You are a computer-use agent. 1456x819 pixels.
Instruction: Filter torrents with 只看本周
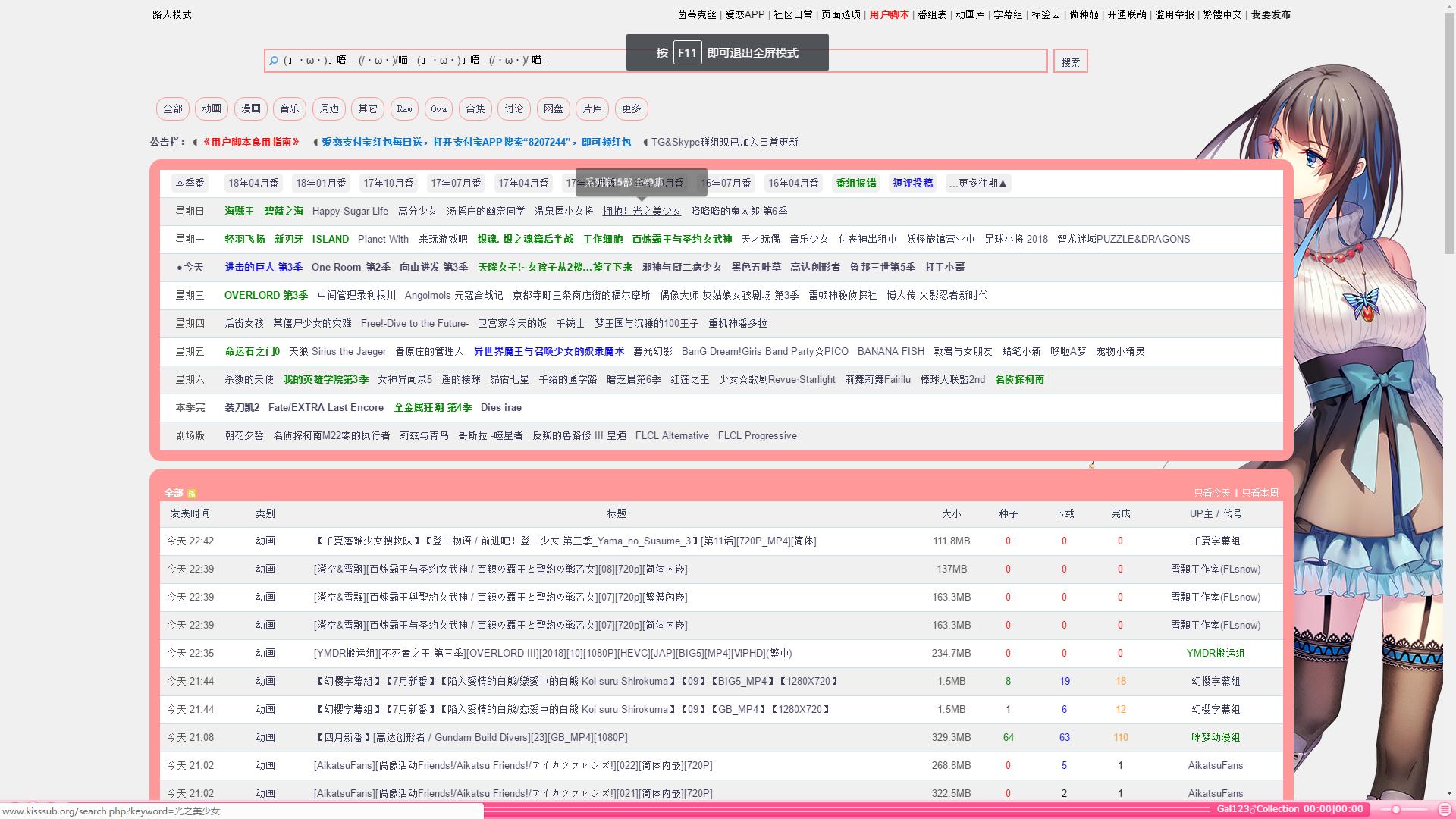[1260, 493]
